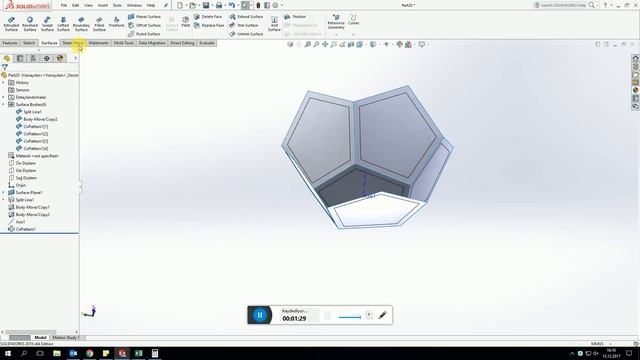This screenshot has width=640, height=360.
Task: Select the Boundary Surface tool
Action: pos(81,24)
